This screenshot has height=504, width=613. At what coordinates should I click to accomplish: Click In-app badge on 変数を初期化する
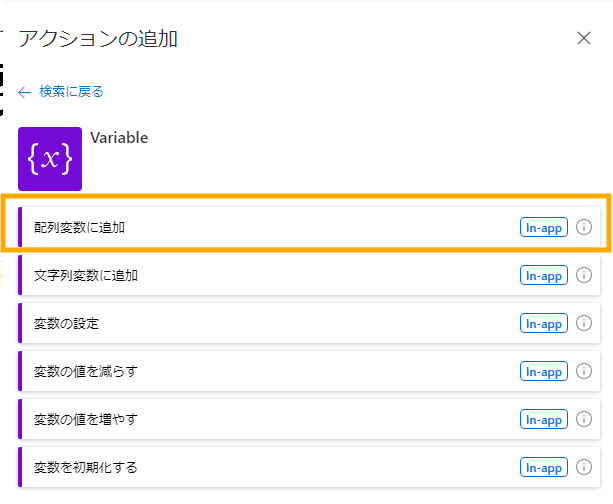pyautogui.click(x=544, y=467)
